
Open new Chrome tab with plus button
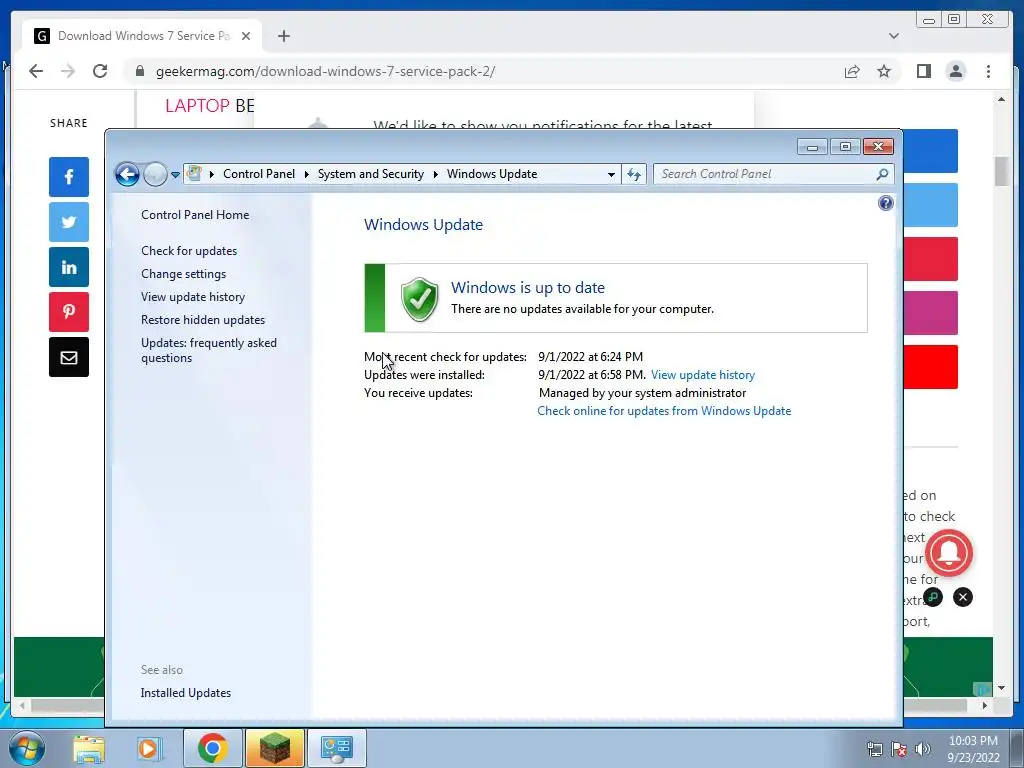click(283, 36)
